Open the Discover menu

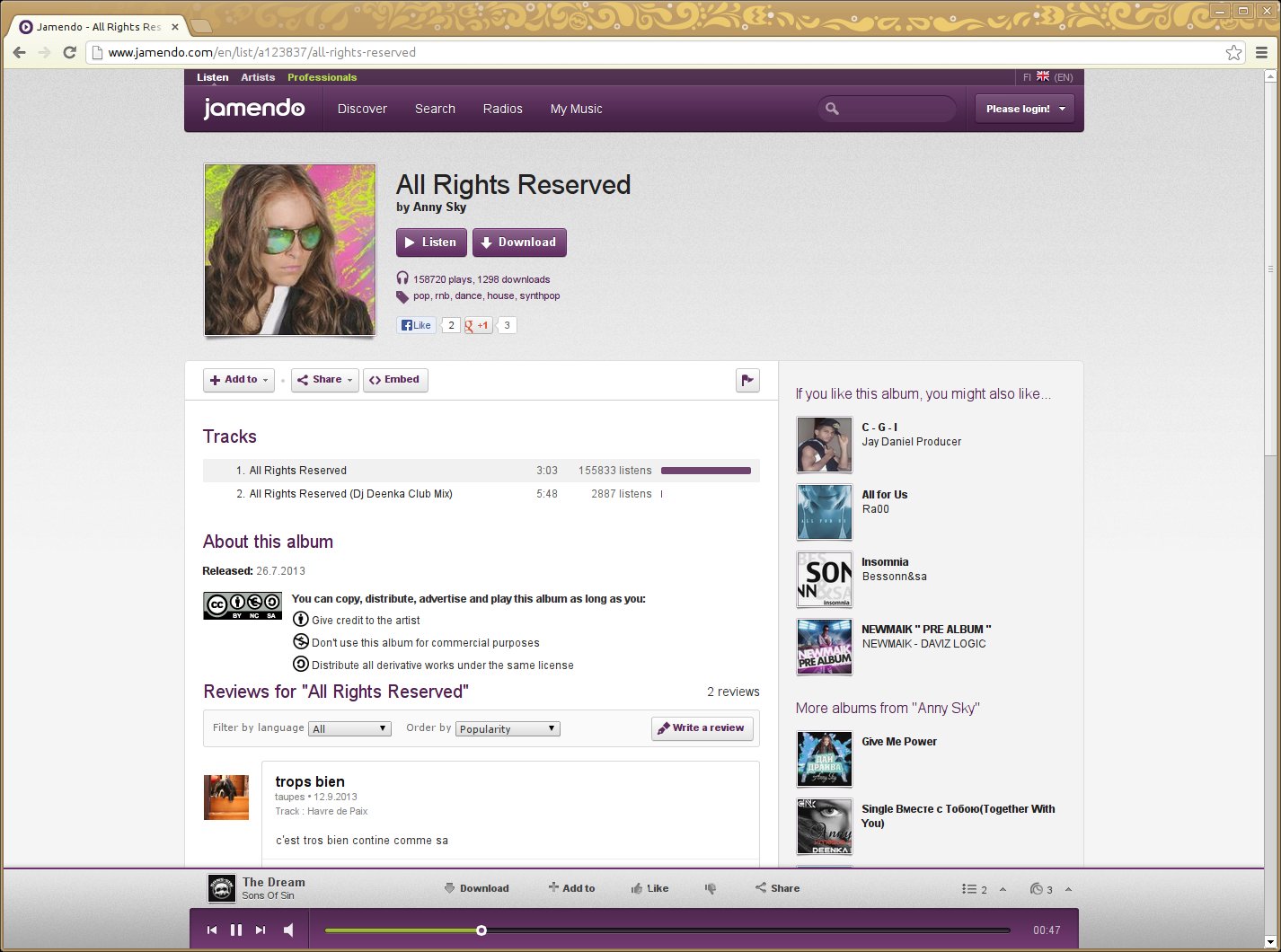362,109
